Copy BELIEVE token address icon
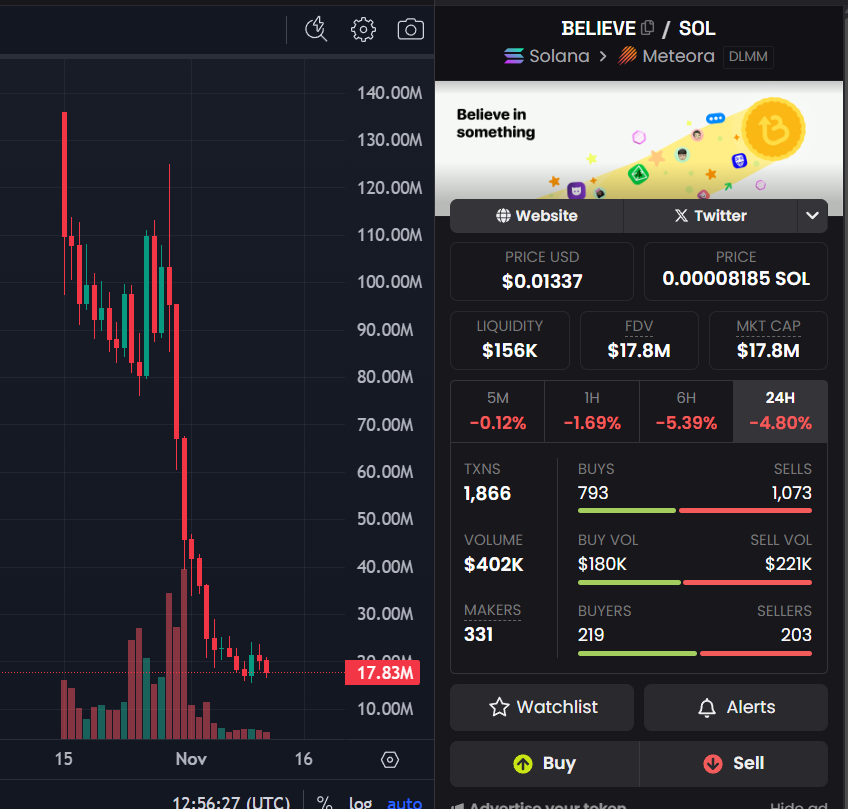 pos(647,28)
